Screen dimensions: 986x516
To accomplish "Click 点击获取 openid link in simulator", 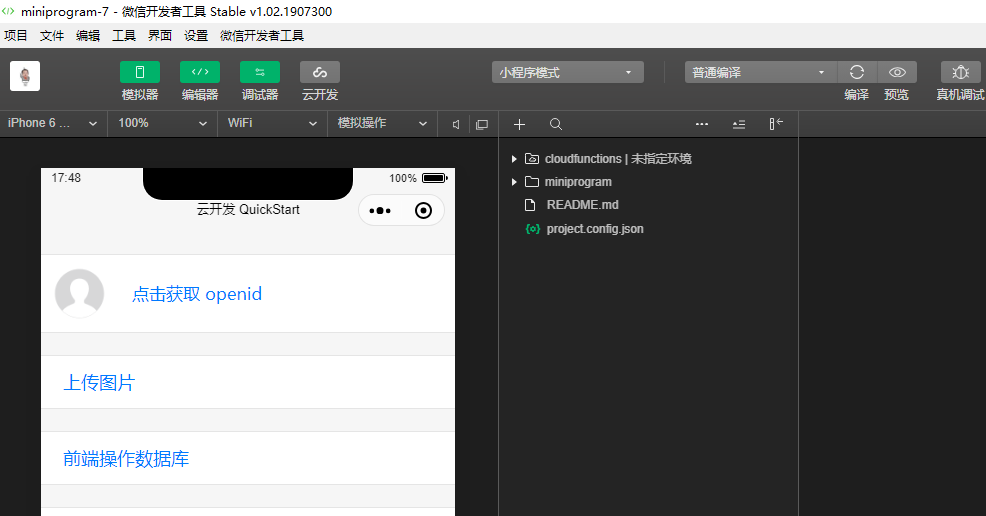I will (197, 294).
